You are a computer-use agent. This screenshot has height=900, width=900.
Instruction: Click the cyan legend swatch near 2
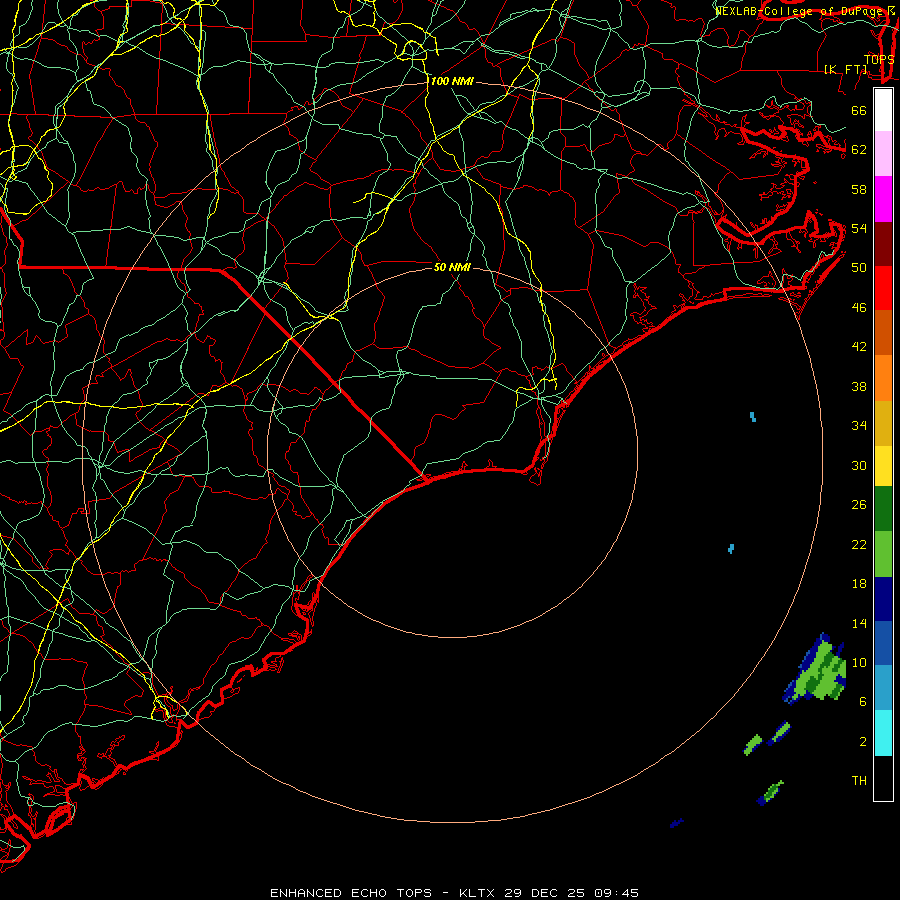883,733
